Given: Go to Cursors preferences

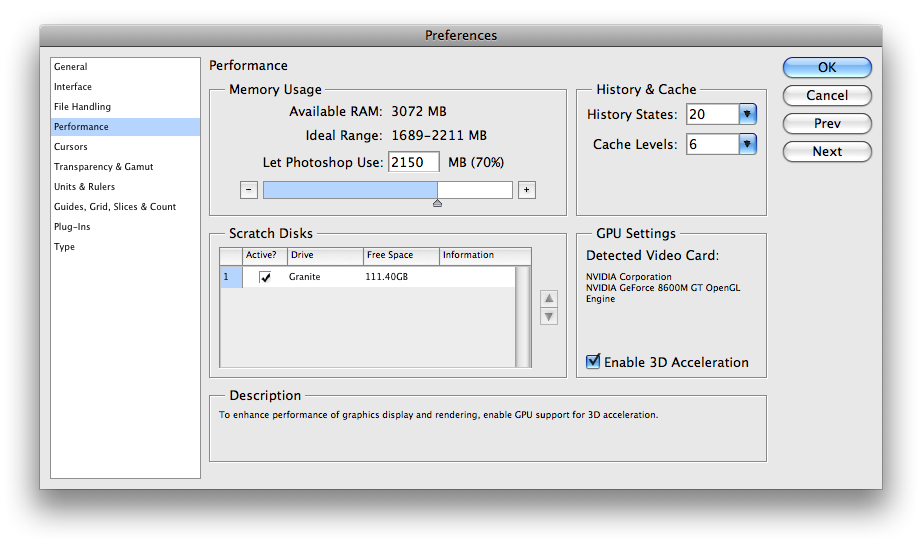Looking at the screenshot, I should click(71, 147).
